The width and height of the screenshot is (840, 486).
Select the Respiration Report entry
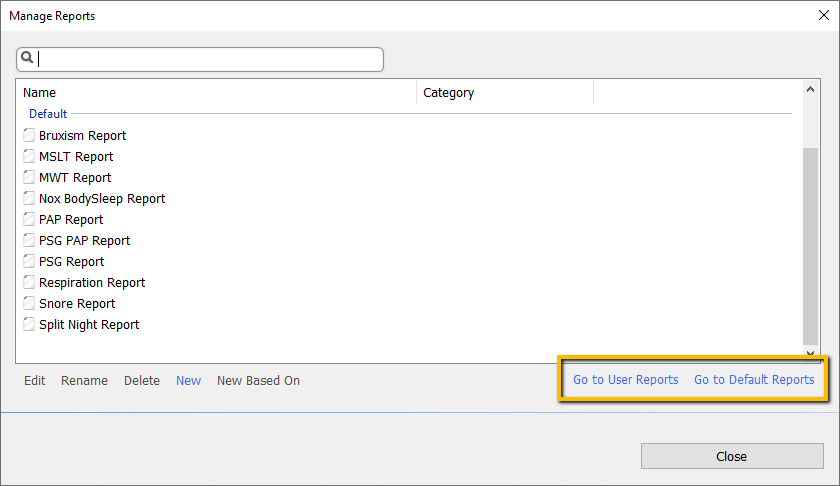[92, 282]
